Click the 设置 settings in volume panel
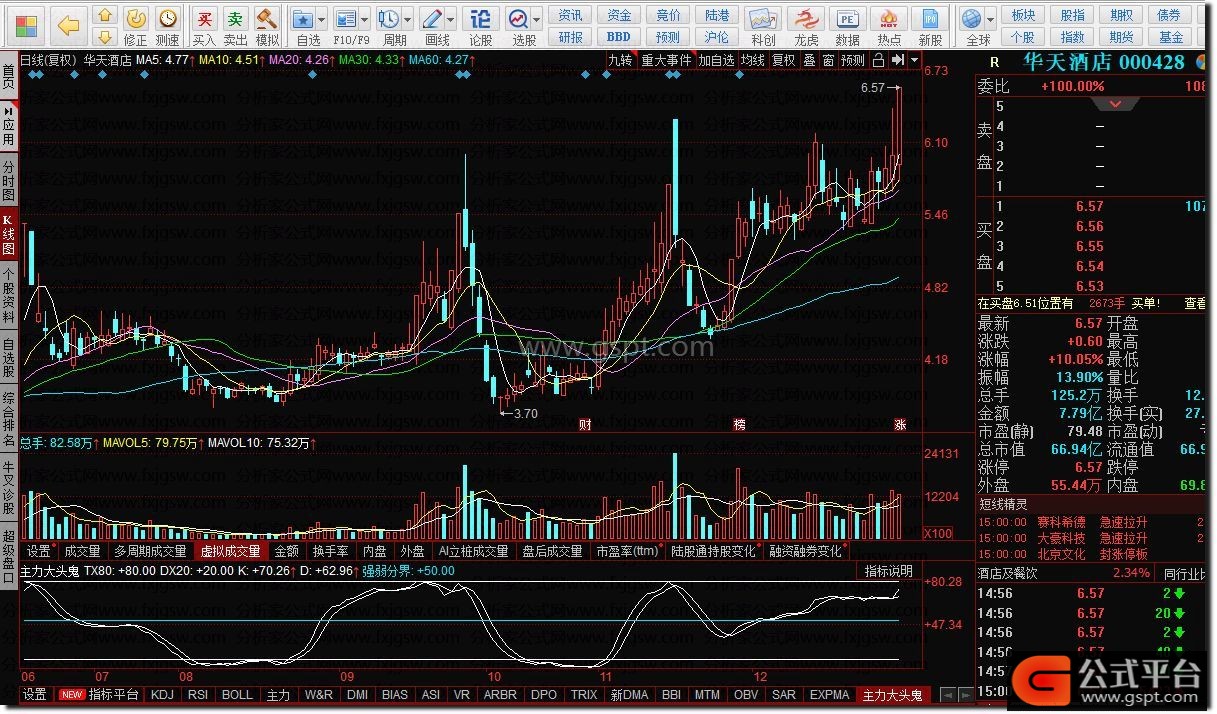This screenshot has height=714, width=1217. [x=39, y=551]
